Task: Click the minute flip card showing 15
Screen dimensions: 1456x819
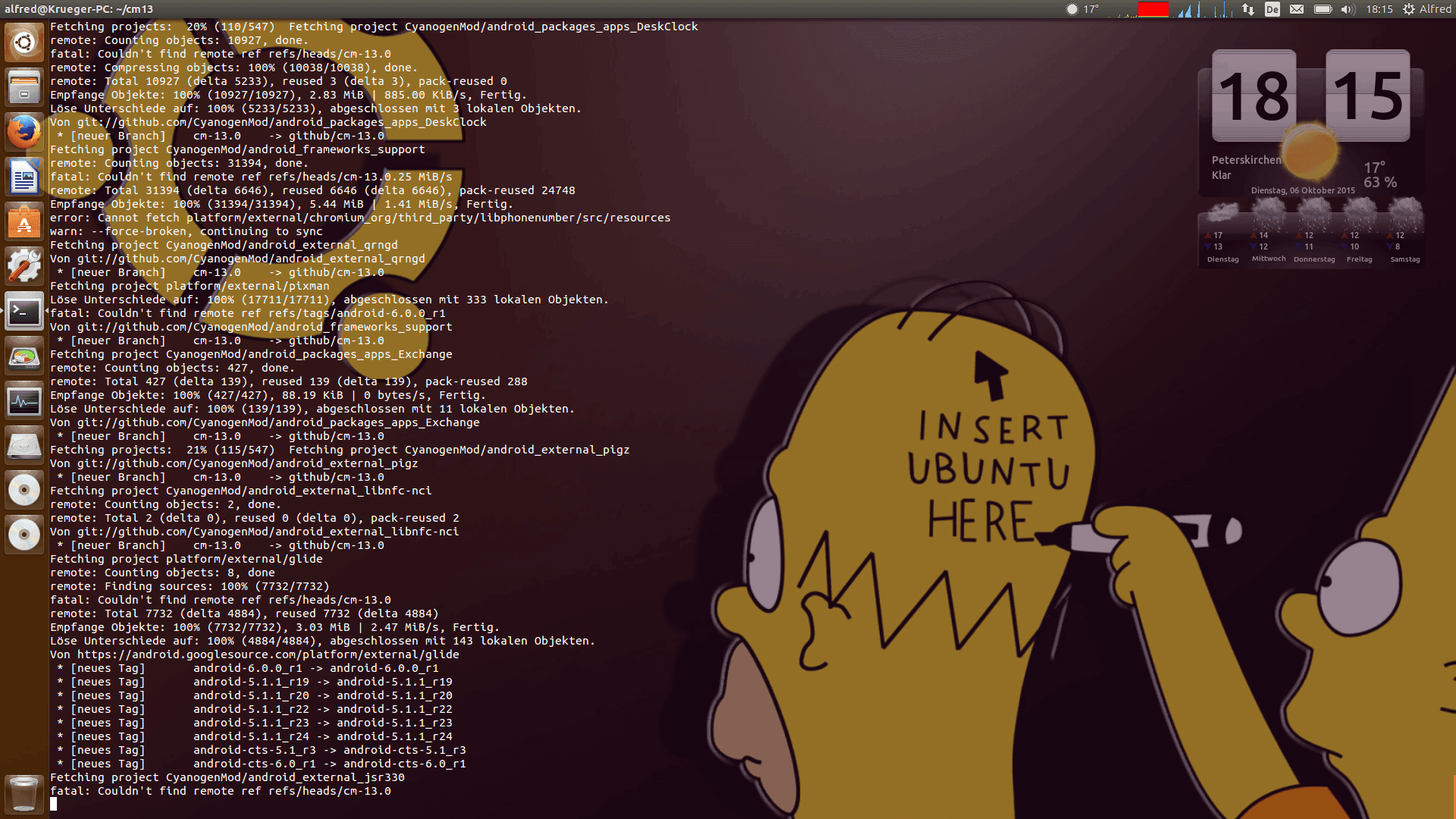Action: [1368, 96]
